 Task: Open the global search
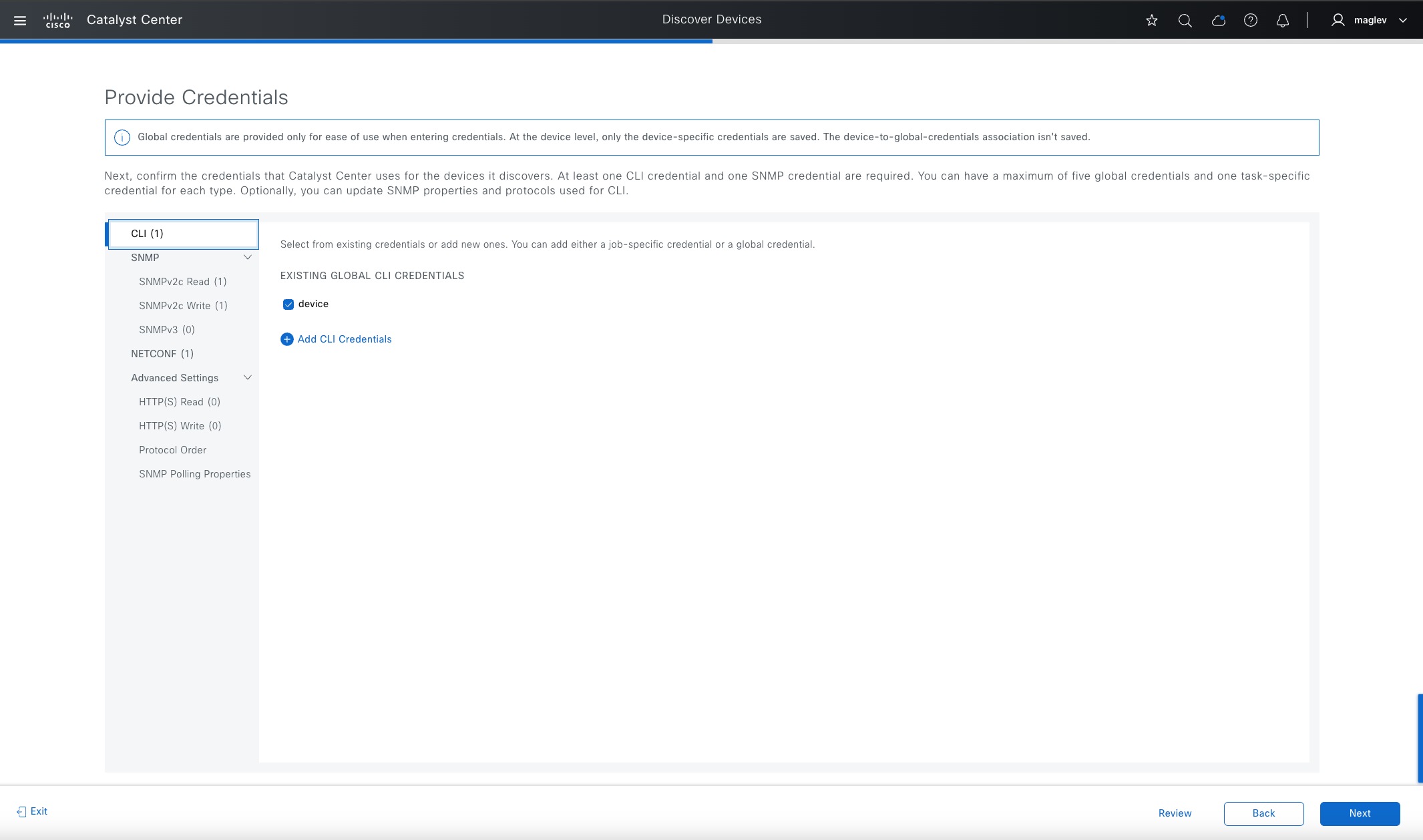[x=1184, y=21]
